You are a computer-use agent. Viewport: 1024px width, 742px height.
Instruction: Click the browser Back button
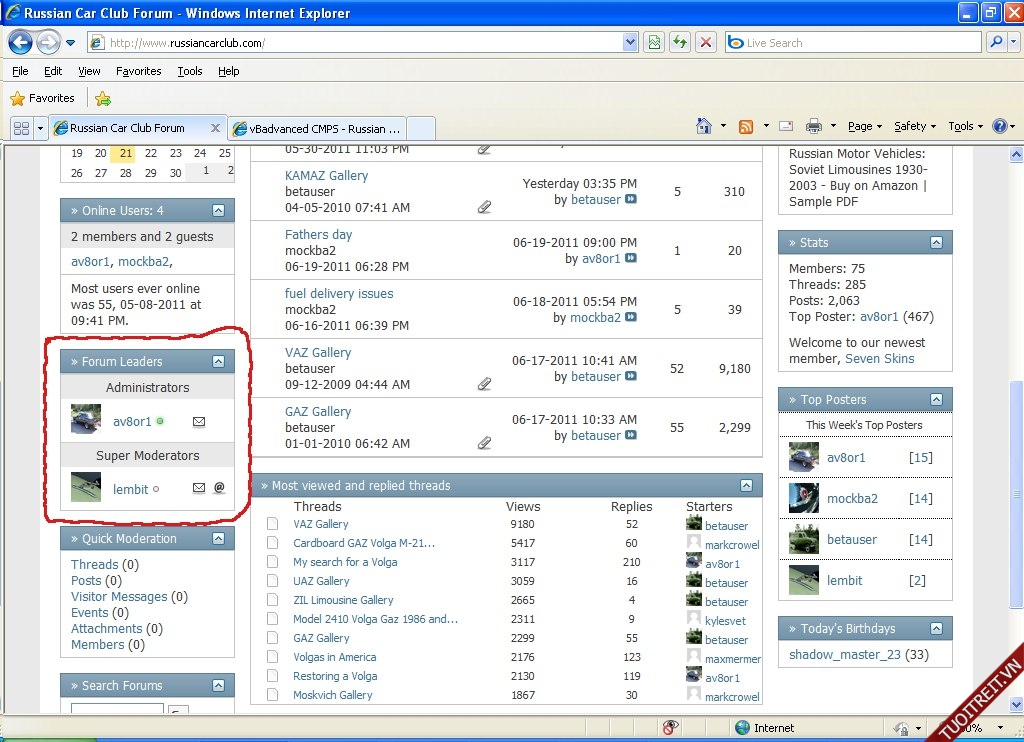point(20,43)
